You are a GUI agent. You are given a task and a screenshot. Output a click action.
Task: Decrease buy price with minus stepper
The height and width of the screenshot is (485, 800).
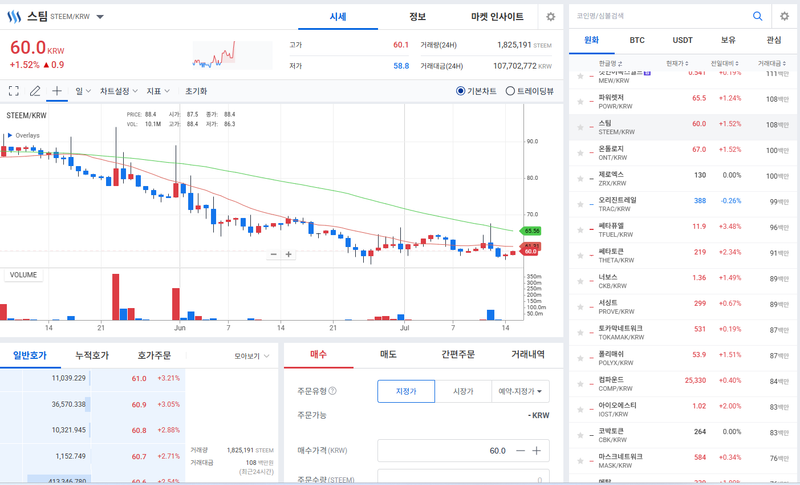tap(520, 450)
